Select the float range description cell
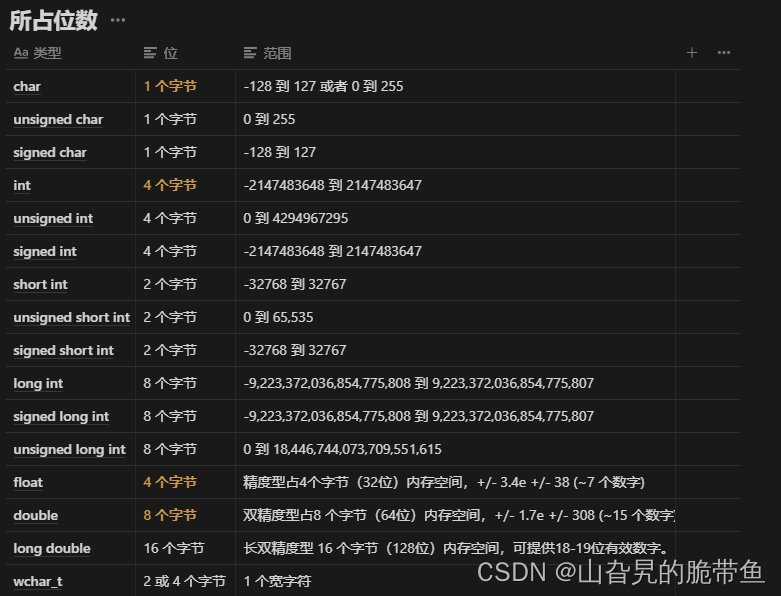This screenshot has height=596, width=781. click(455, 482)
